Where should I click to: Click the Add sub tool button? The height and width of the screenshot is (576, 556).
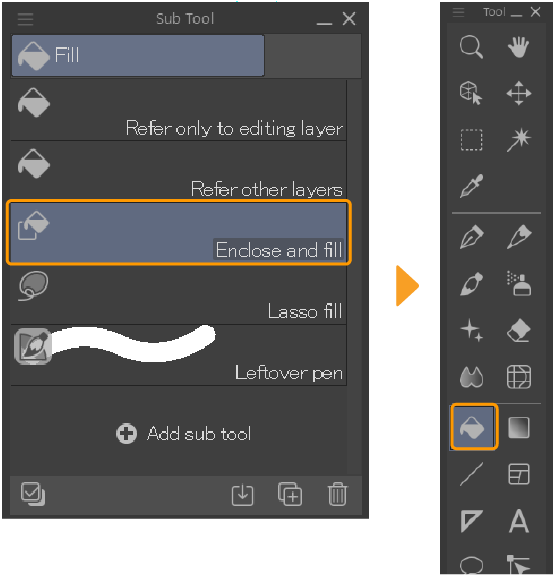point(184,433)
